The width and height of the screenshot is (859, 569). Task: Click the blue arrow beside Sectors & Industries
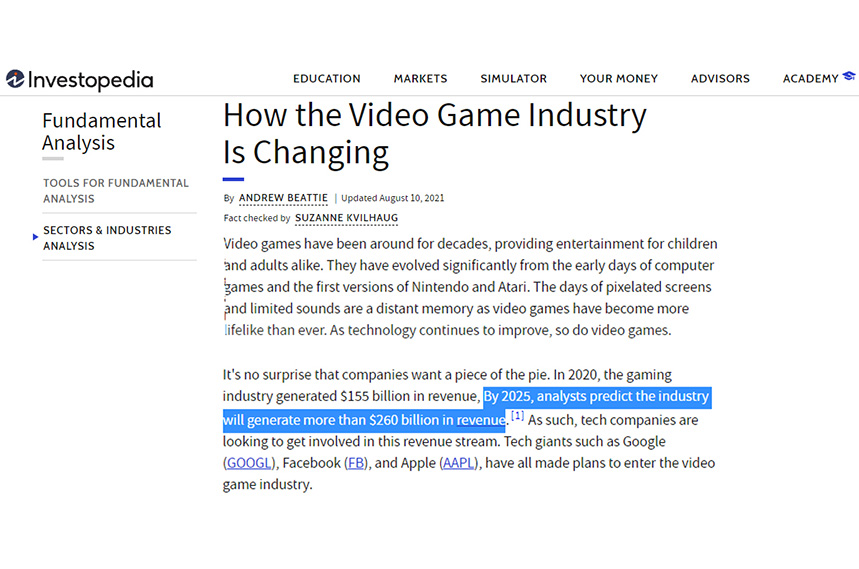coord(36,237)
